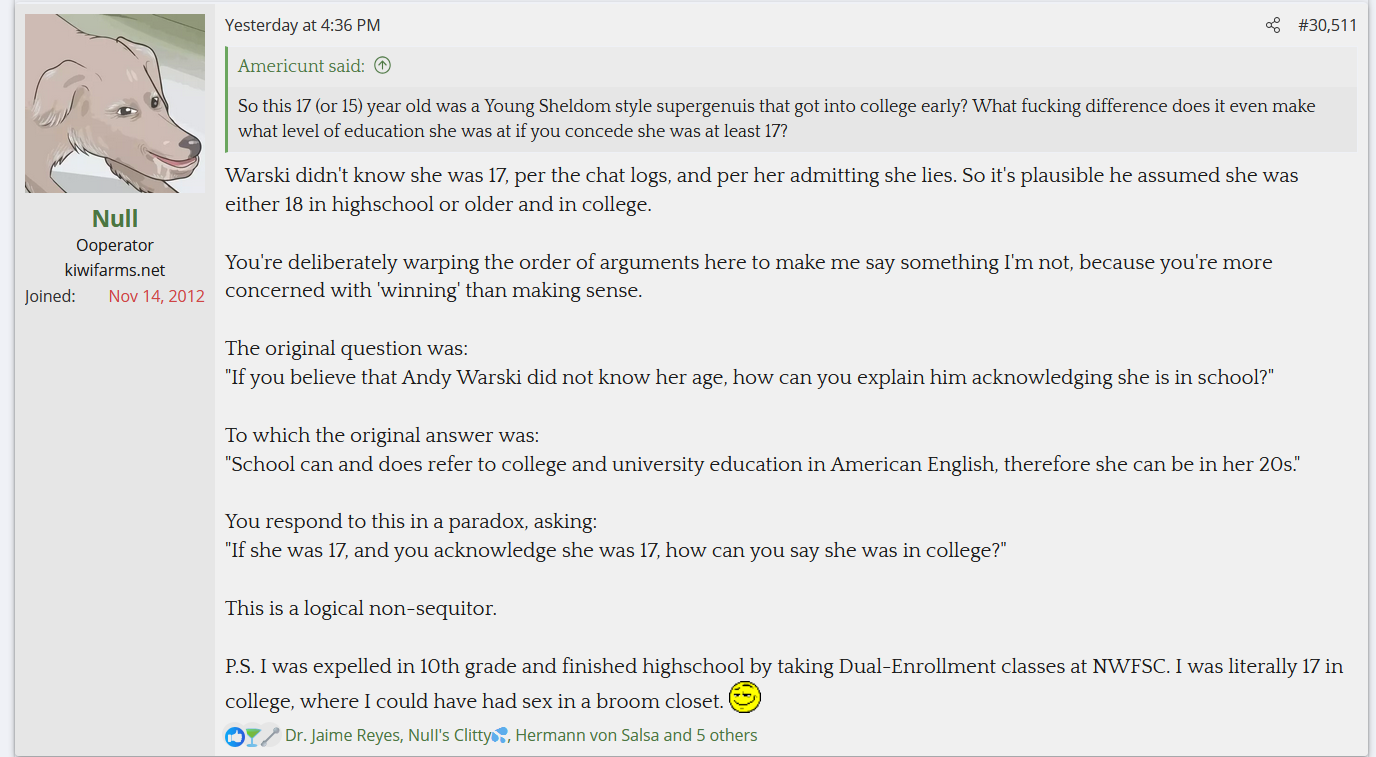Open the dog avatar of user Null

pos(115,103)
